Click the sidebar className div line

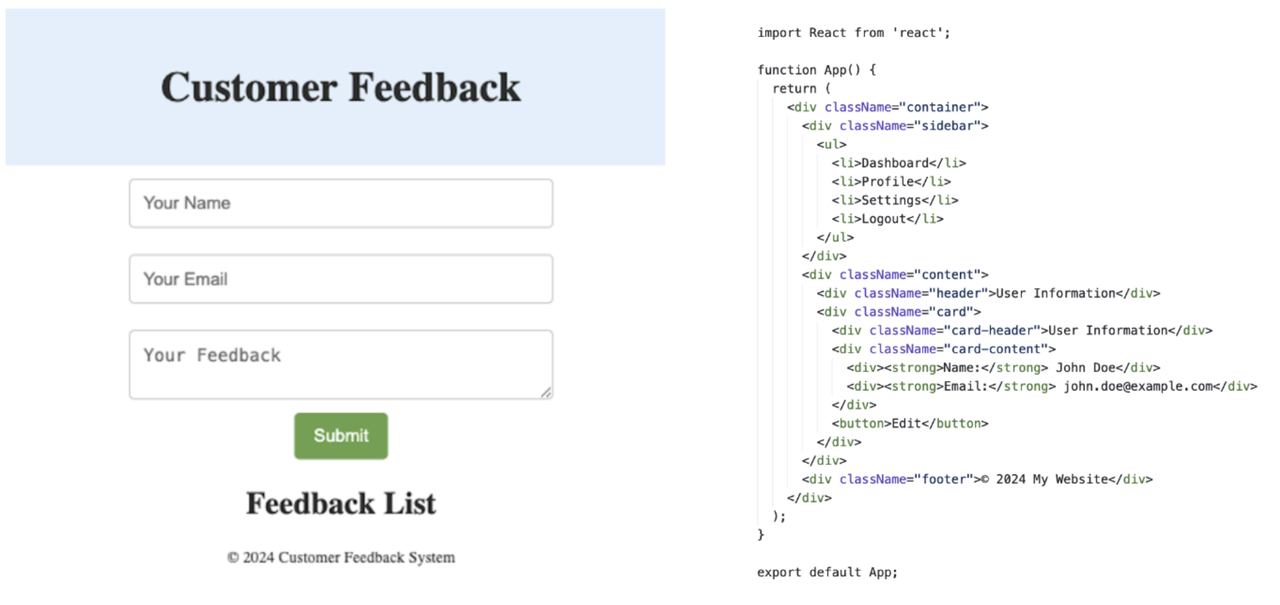(x=894, y=126)
